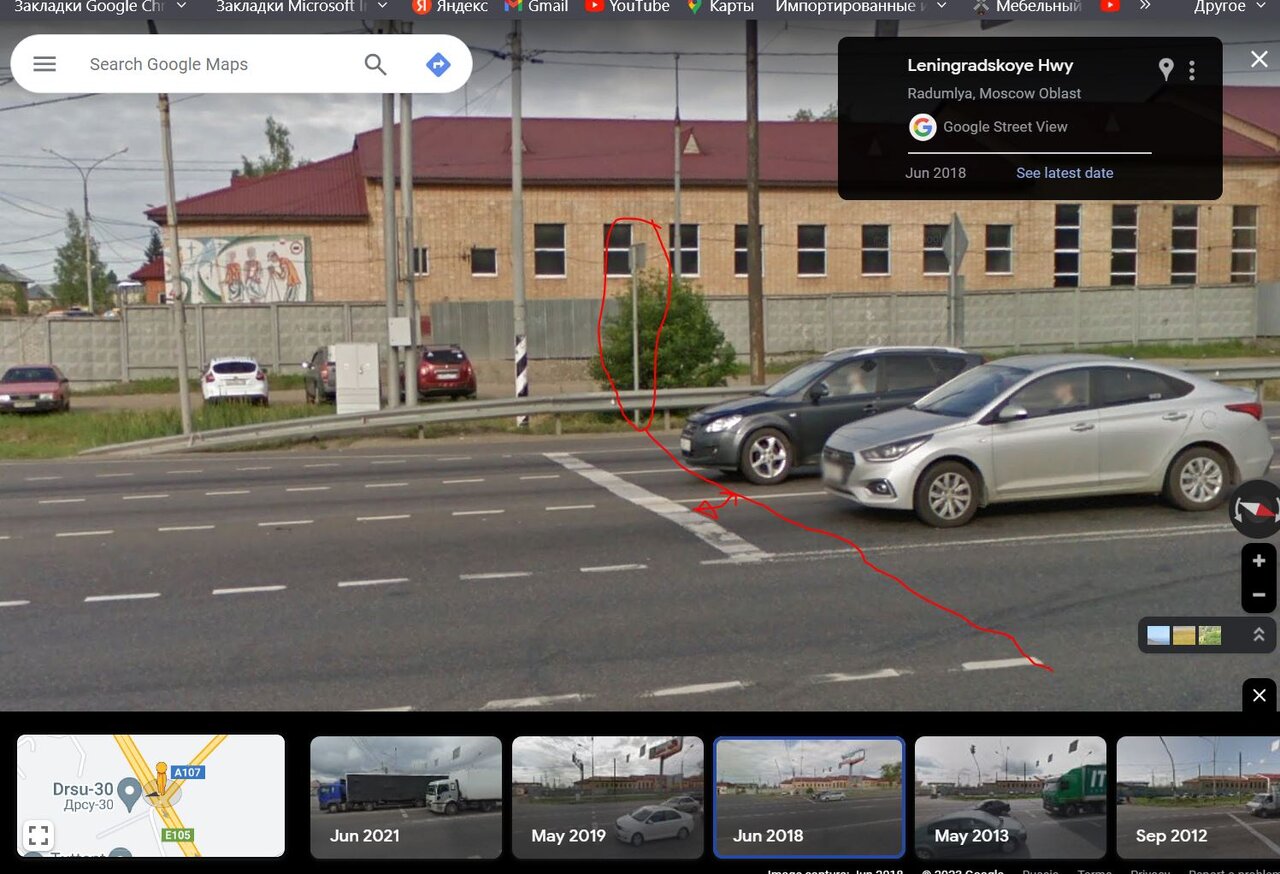Click the compass to reset heading
Screen dimensions: 1280x874
pos(1257,508)
